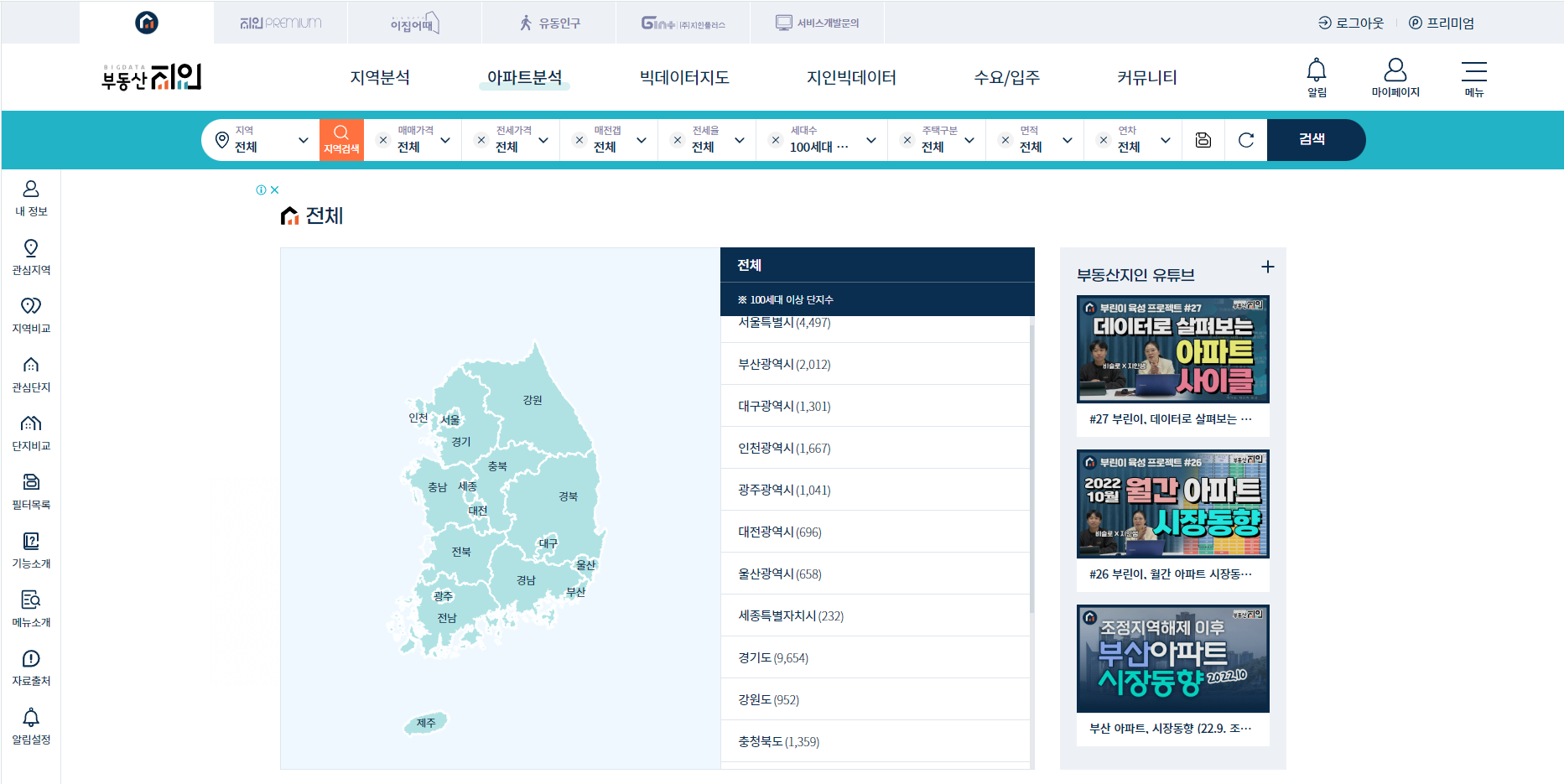1564x784 pixels.
Task: Open 관심단지 from the sidebar
Action: [30, 373]
